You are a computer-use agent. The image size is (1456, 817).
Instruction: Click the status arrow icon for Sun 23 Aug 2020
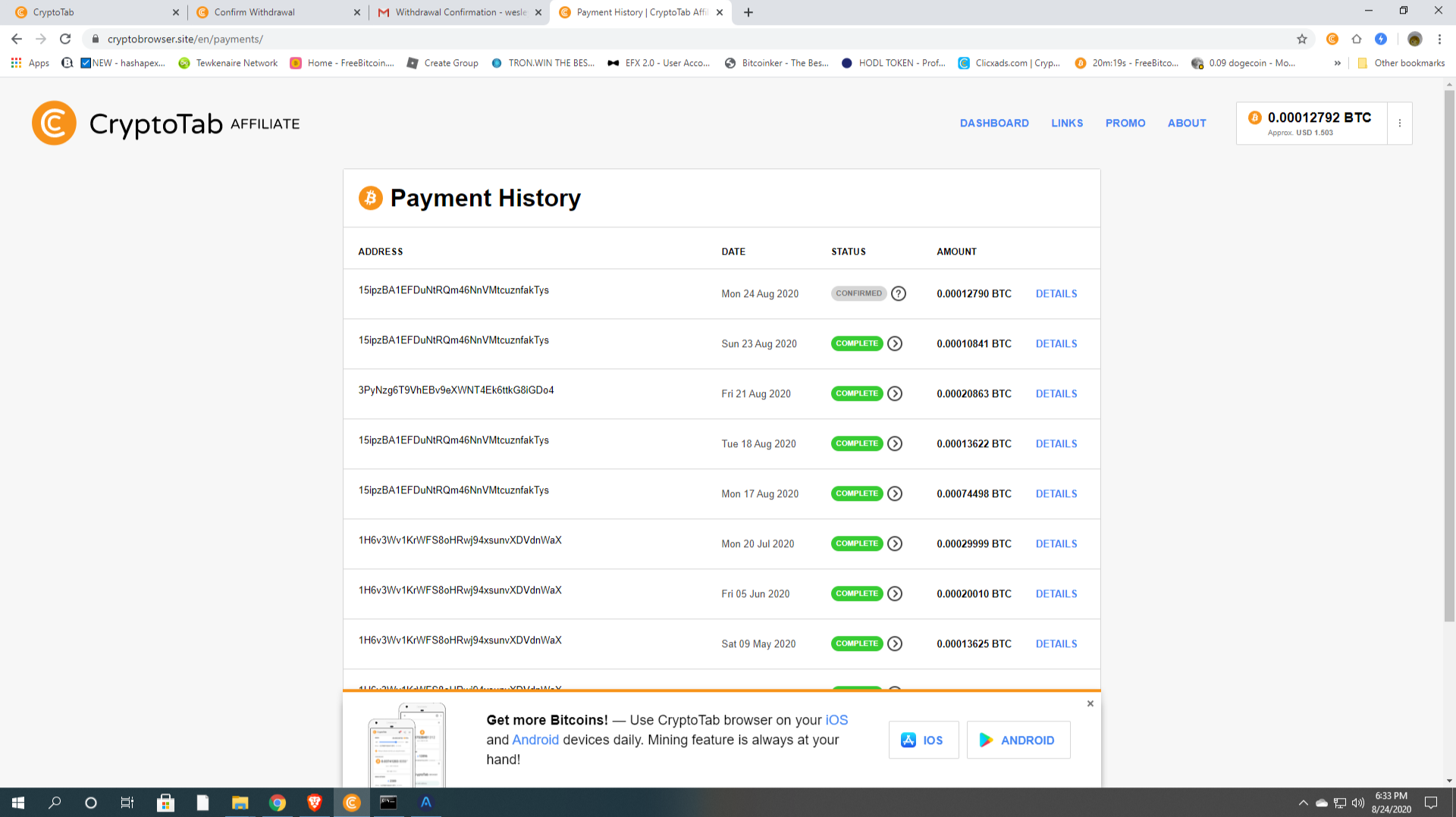[895, 343]
